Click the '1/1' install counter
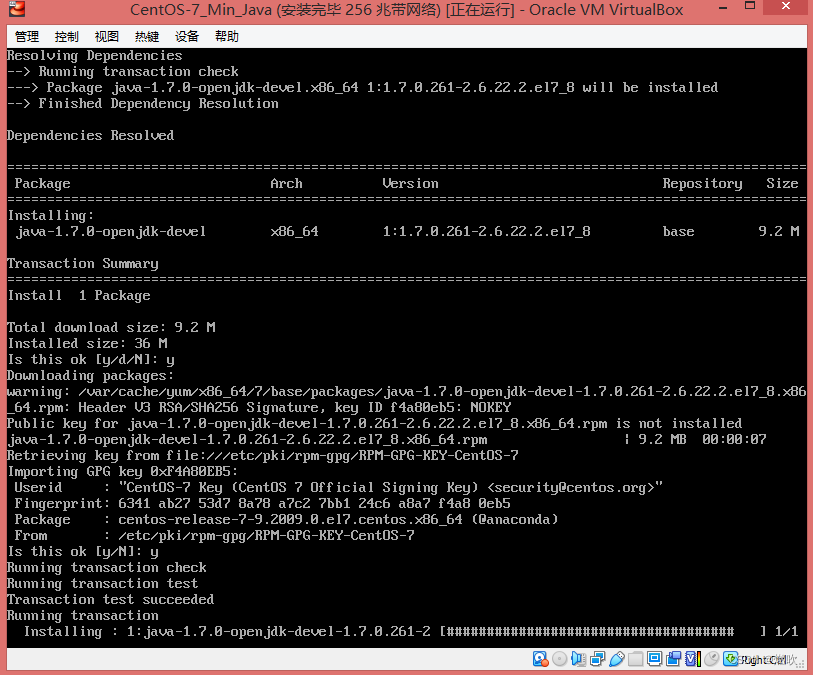 tap(787, 631)
